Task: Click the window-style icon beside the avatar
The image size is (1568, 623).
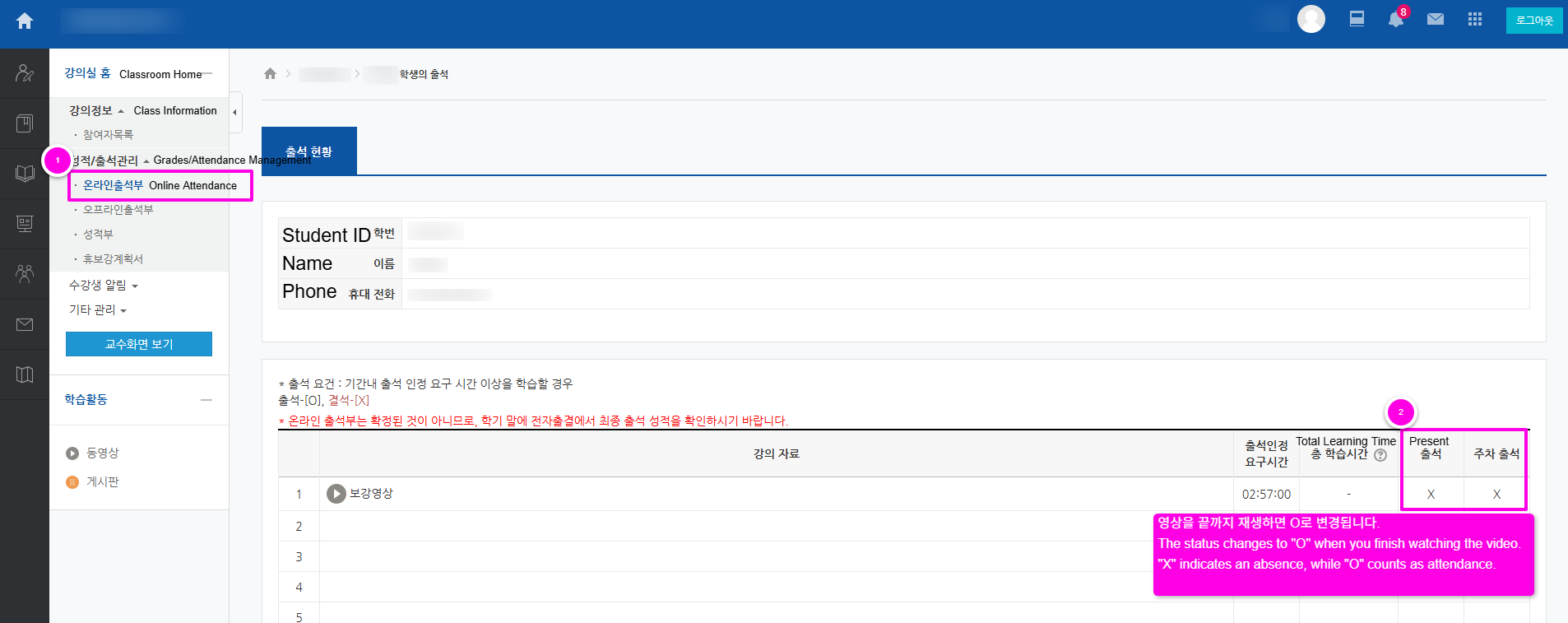Action: 1357,19
